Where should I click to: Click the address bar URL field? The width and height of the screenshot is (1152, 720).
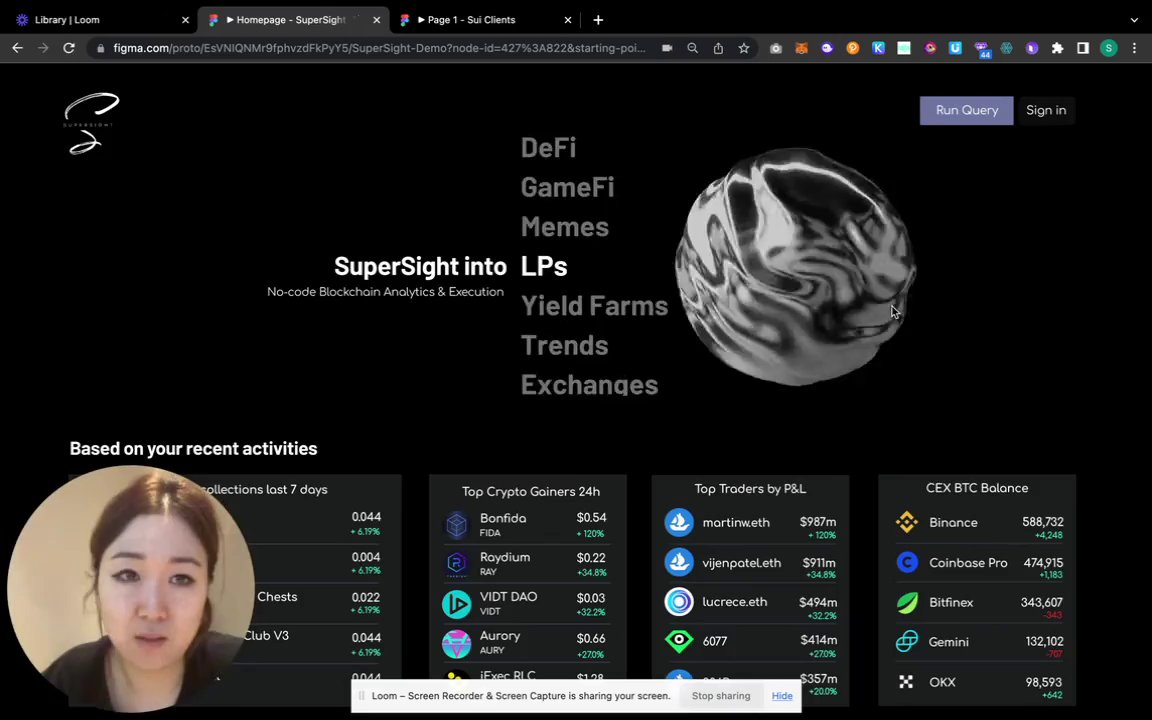[379, 48]
